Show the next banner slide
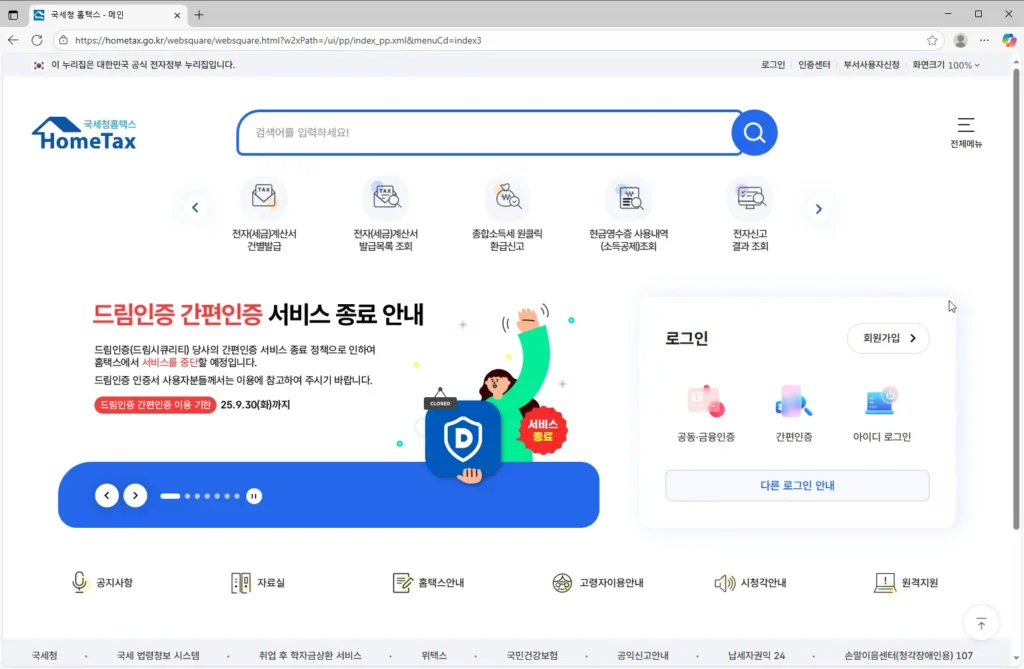1024x669 pixels. (x=135, y=496)
